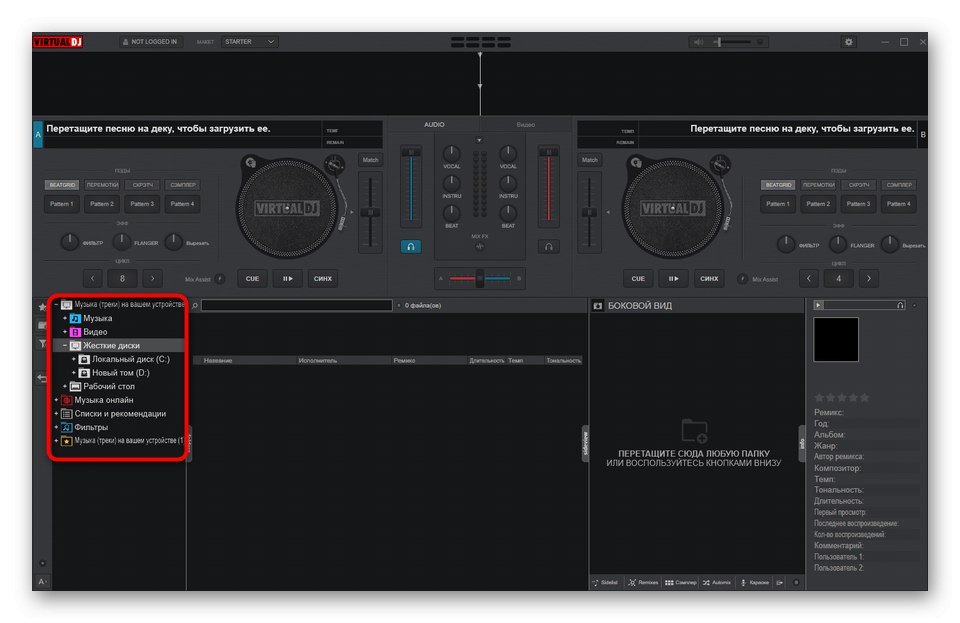This screenshot has height=623, width=960.
Task: Click the NOT LOGGED IN button
Action: pyautogui.click(x=151, y=42)
